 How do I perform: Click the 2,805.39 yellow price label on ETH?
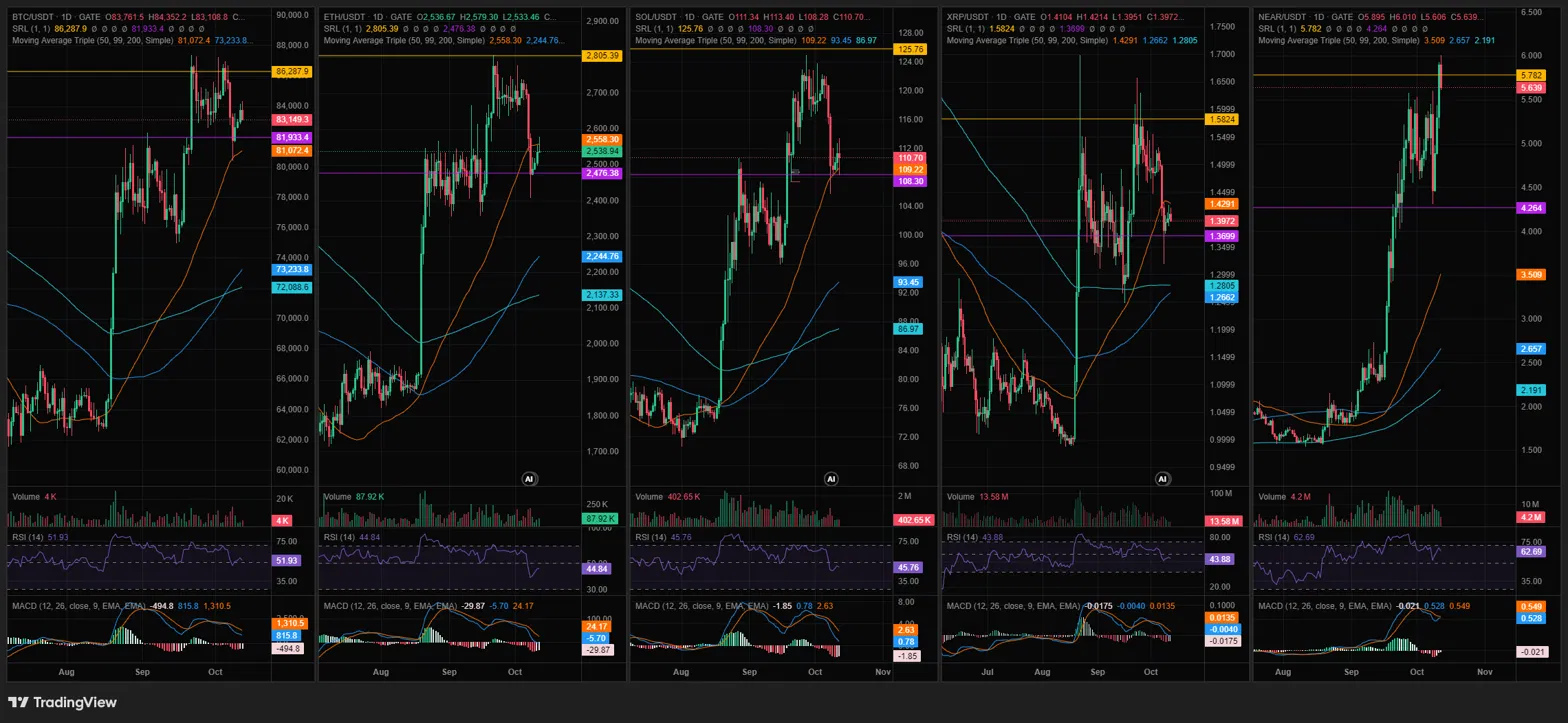pos(602,56)
